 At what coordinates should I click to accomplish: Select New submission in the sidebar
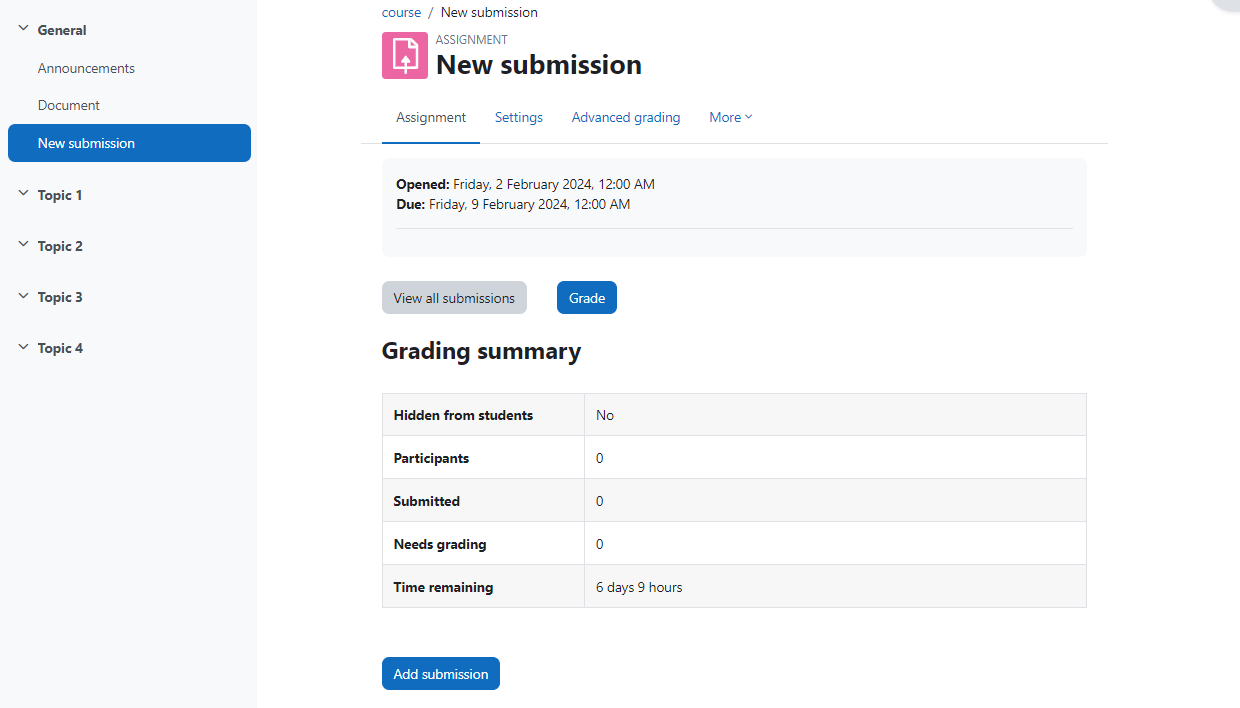(87, 142)
